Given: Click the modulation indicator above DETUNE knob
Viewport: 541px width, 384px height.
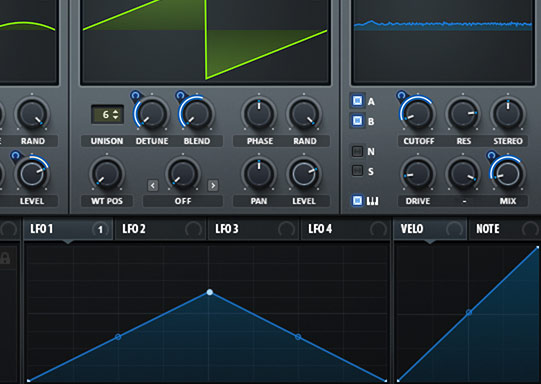Looking at the screenshot, I should click(x=136, y=95).
